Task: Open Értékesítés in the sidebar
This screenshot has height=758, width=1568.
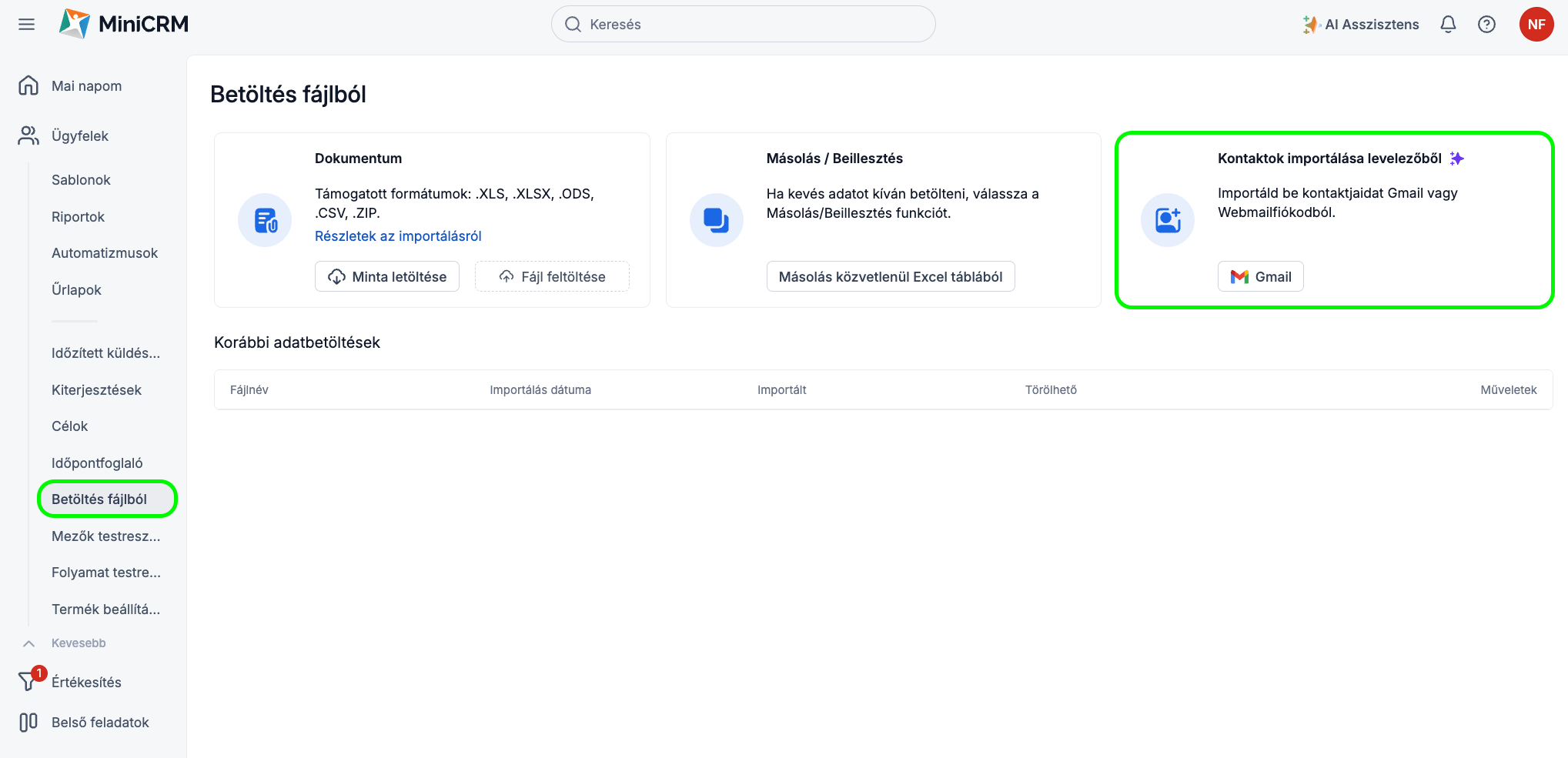Action: point(86,683)
